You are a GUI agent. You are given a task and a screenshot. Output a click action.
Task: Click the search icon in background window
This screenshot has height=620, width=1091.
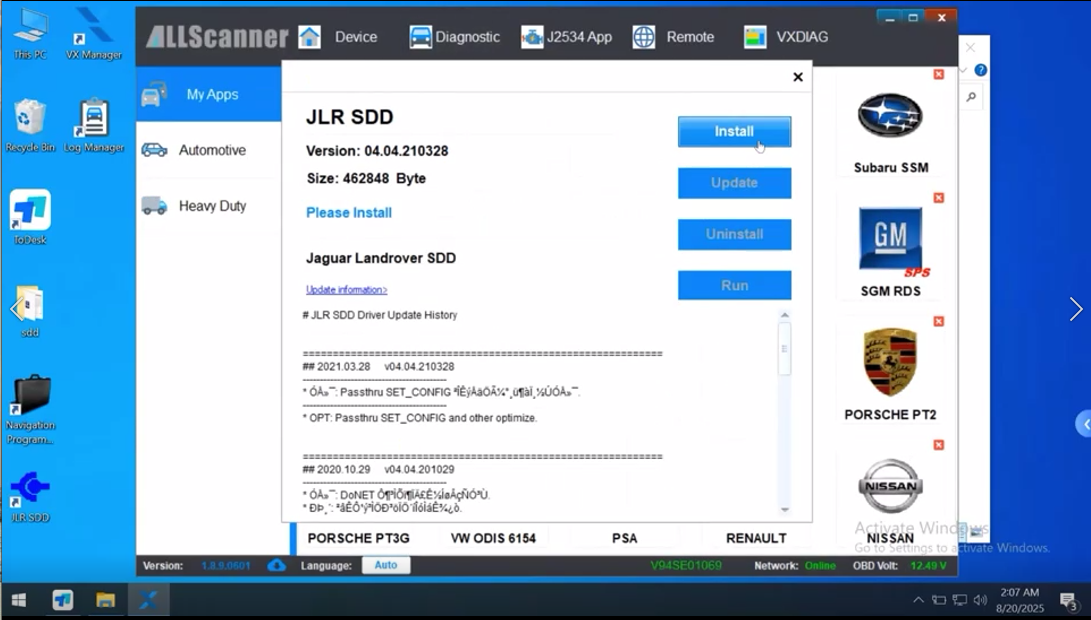[971, 97]
